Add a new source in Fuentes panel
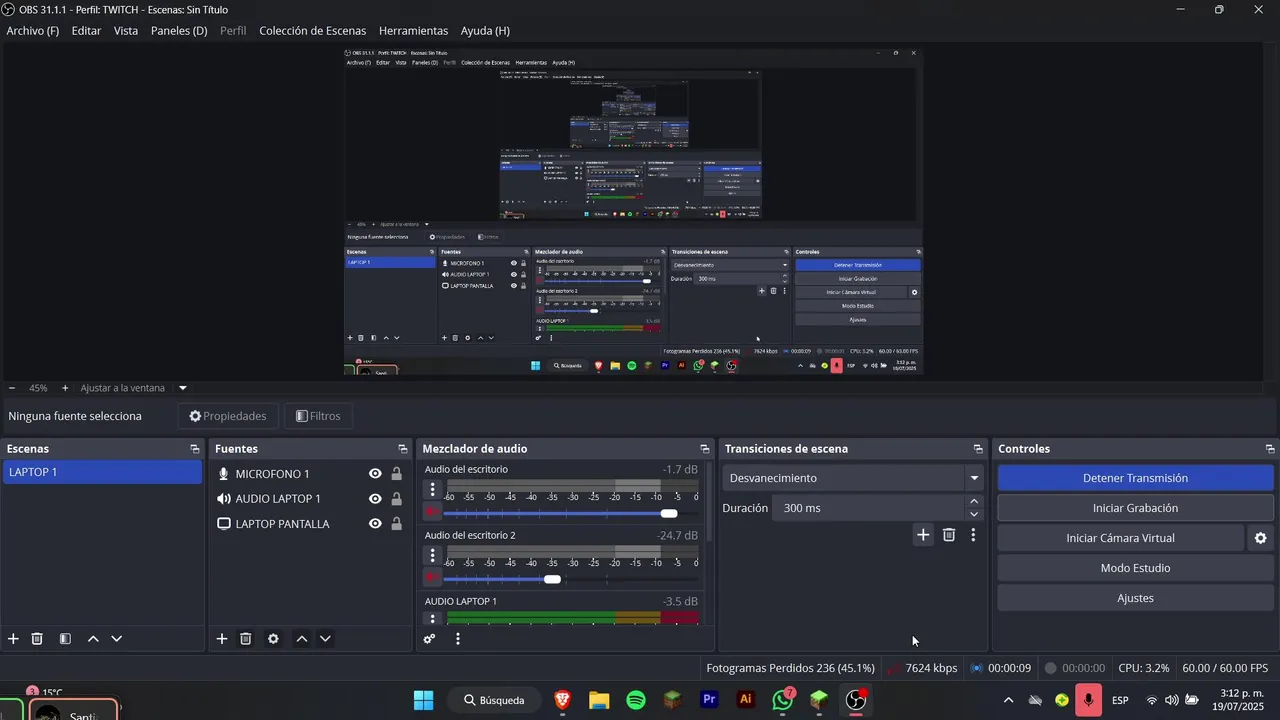This screenshot has width=1280, height=720. pos(222,639)
